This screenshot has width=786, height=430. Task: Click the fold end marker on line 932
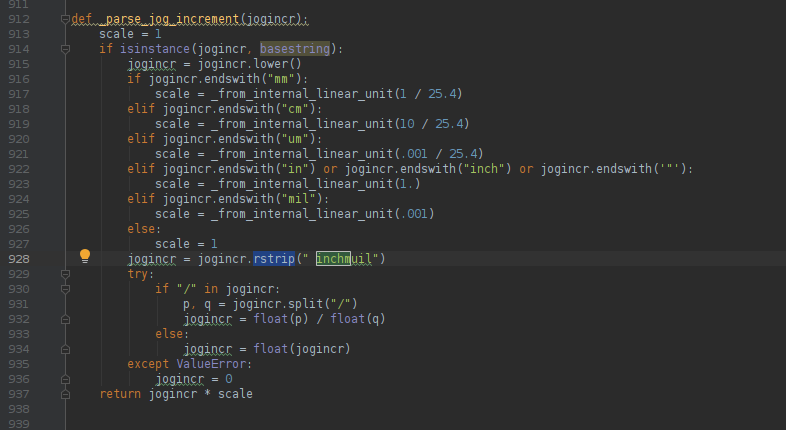coord(65,319)
